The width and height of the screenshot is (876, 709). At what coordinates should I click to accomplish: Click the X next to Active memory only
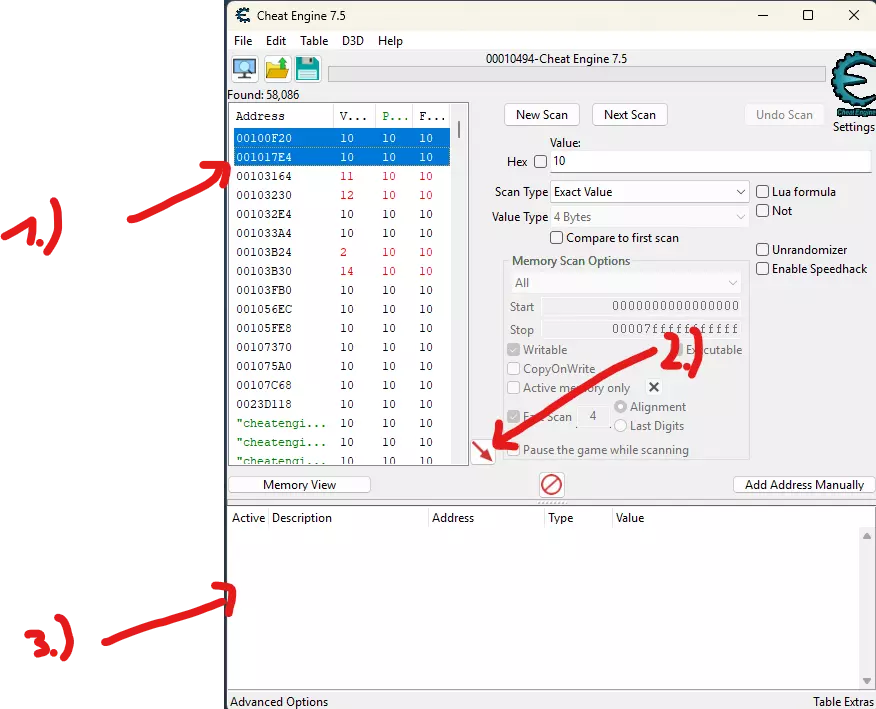pyautogui.click(x=654, y=387)
